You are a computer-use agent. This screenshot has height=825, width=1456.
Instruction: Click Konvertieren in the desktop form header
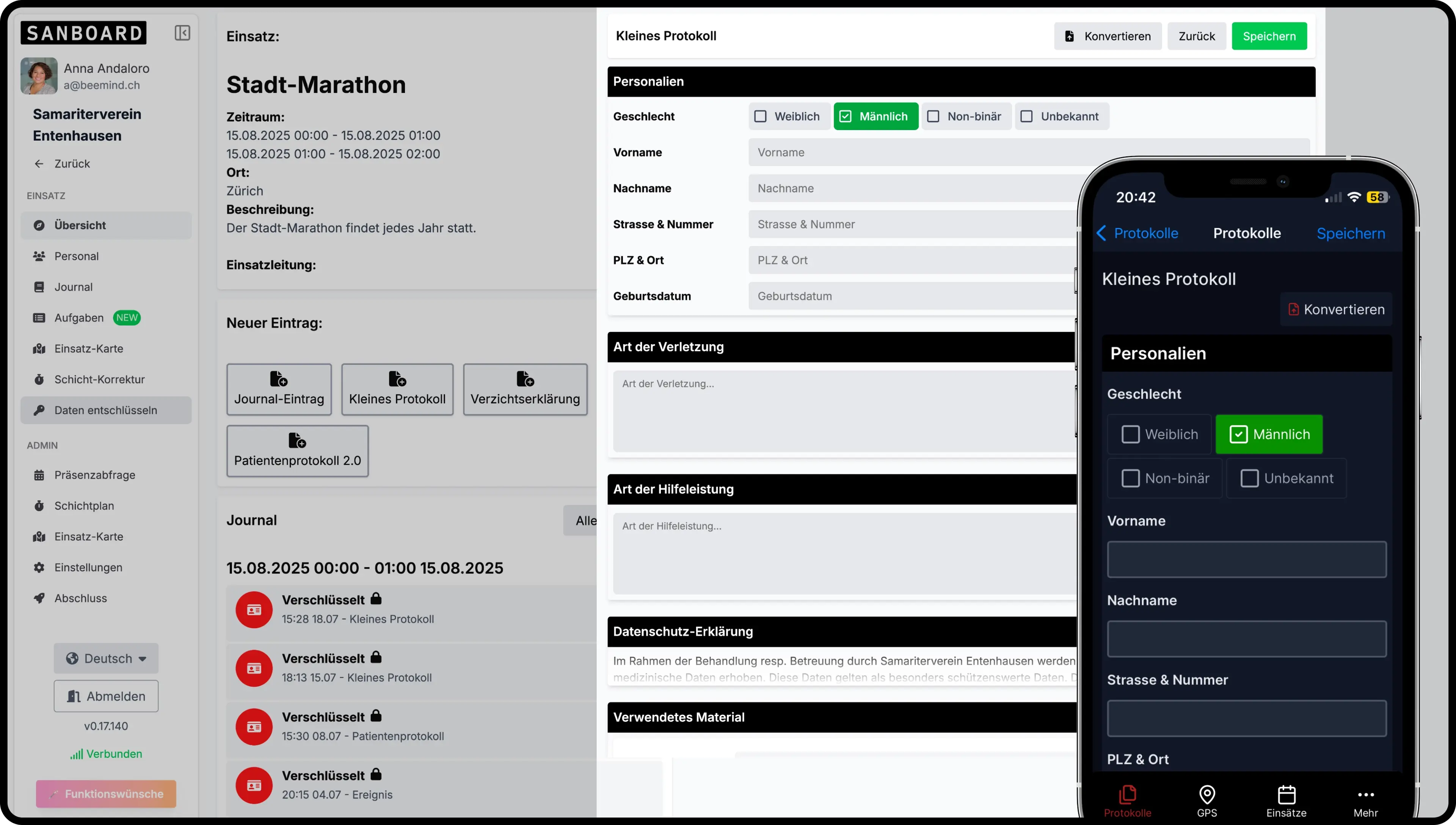pos(1108,36)
